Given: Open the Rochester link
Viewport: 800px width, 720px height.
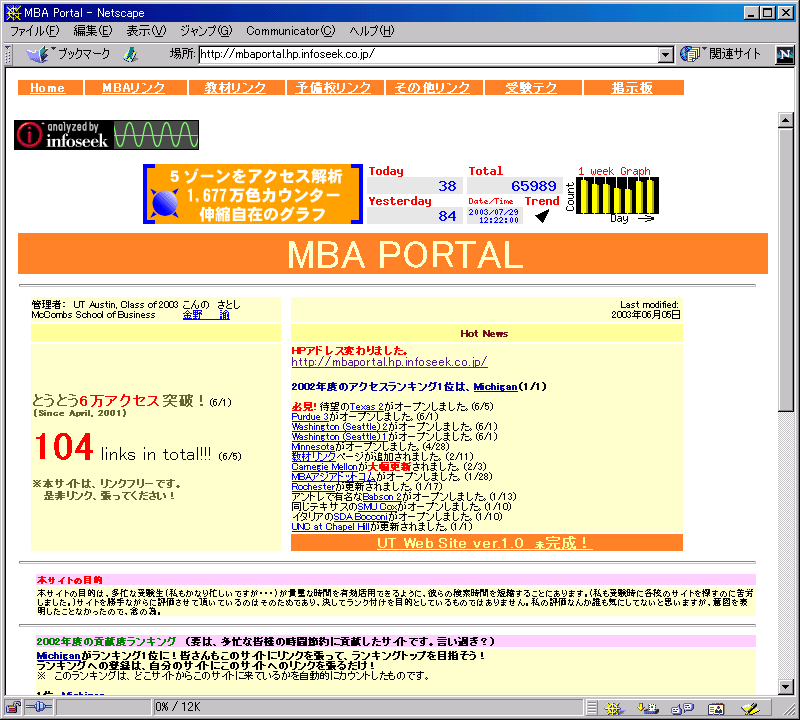Looking at the screenshot, I should (x=313, y=487).
